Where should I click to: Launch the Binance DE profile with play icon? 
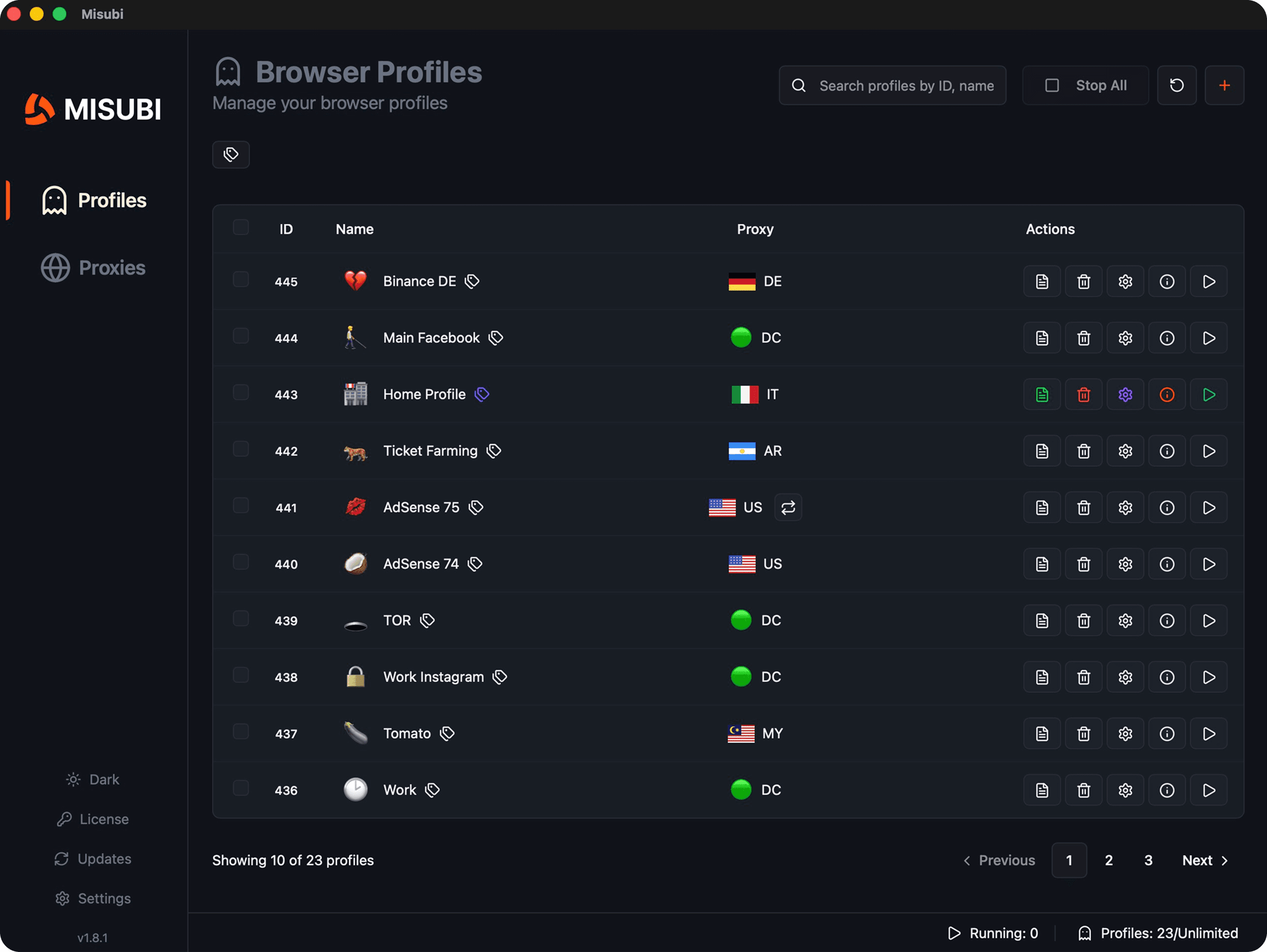click(1208, 281)
